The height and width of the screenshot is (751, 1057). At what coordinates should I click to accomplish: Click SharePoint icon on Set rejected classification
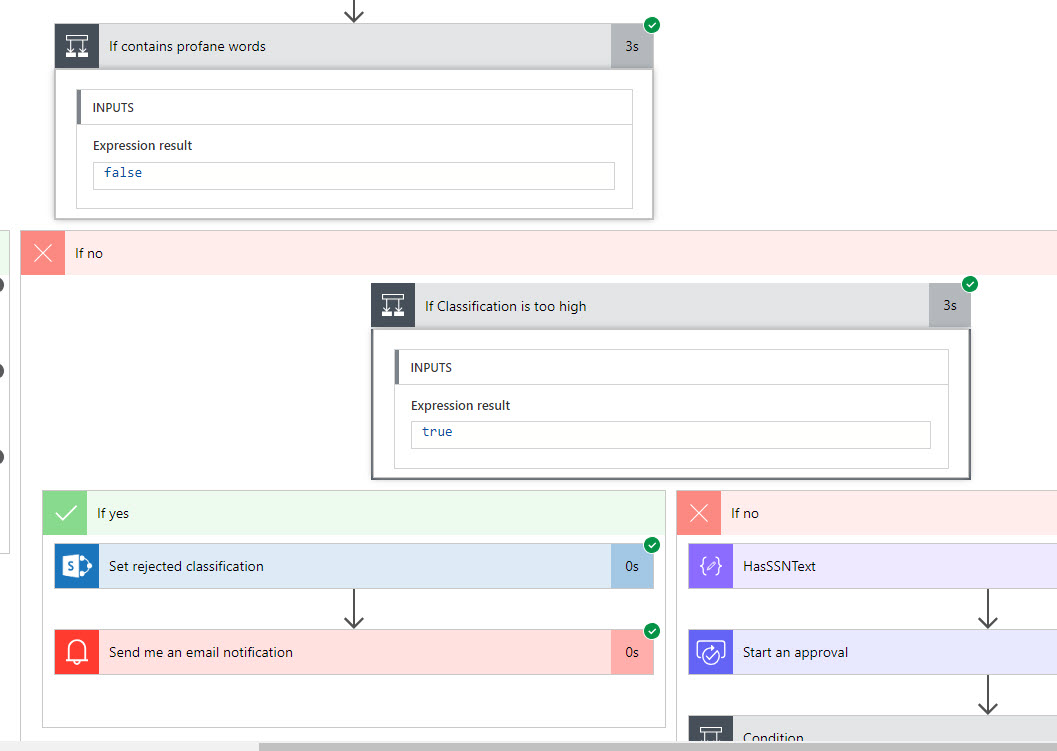click(x=77, y=566)
